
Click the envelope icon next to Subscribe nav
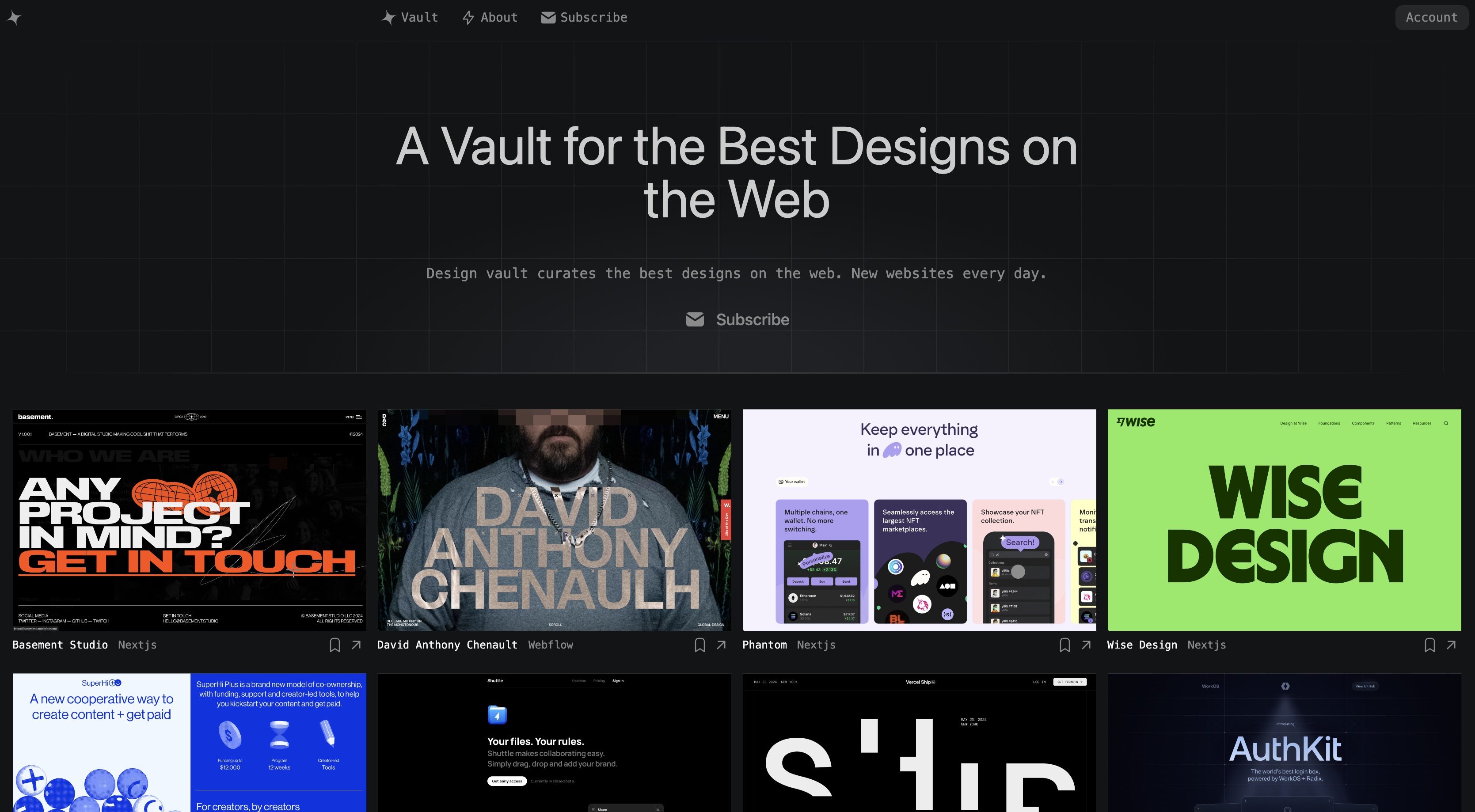[x=548, y=17]
